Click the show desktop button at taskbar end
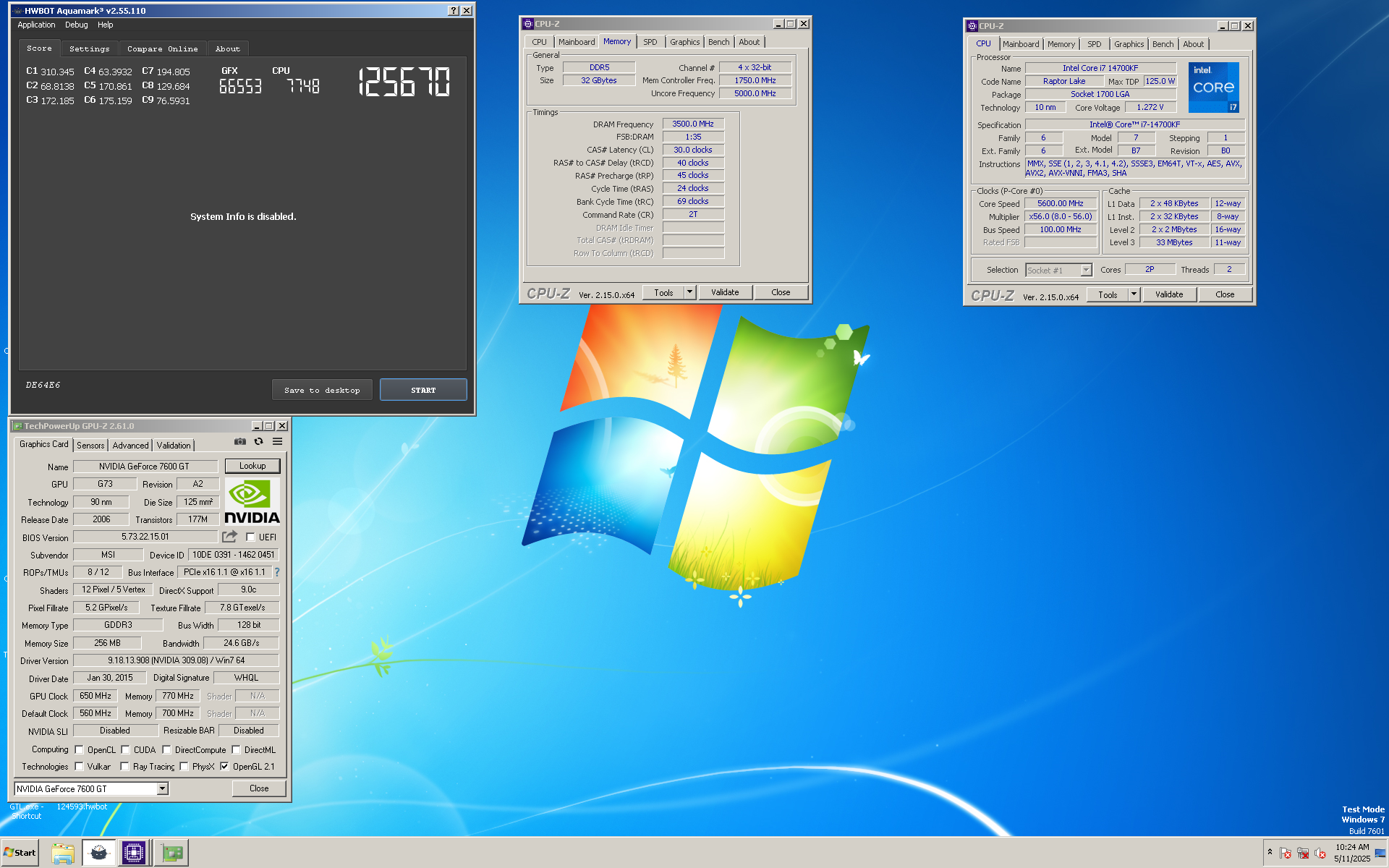The width and height of the screenshot is (1389, 868). pos(1380,853)
